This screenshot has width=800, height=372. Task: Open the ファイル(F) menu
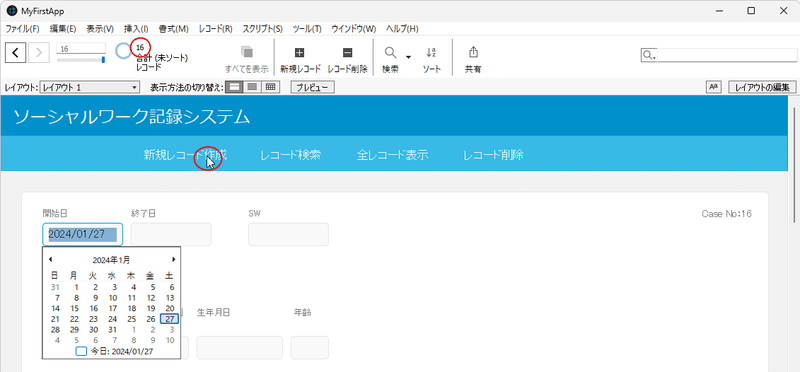pos(22,29)
